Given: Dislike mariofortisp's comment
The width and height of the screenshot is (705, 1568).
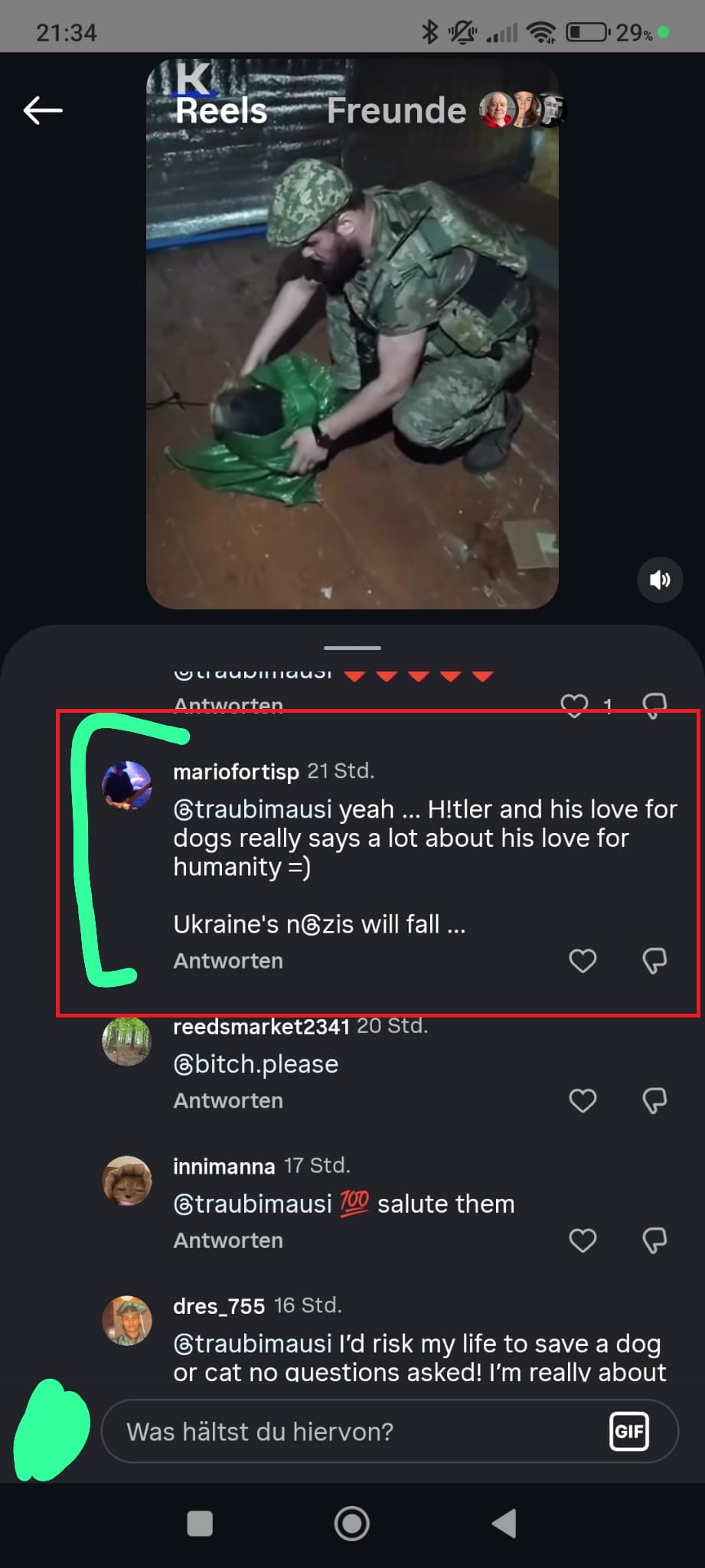Looking at the screenshot, I should click(654, 961).
